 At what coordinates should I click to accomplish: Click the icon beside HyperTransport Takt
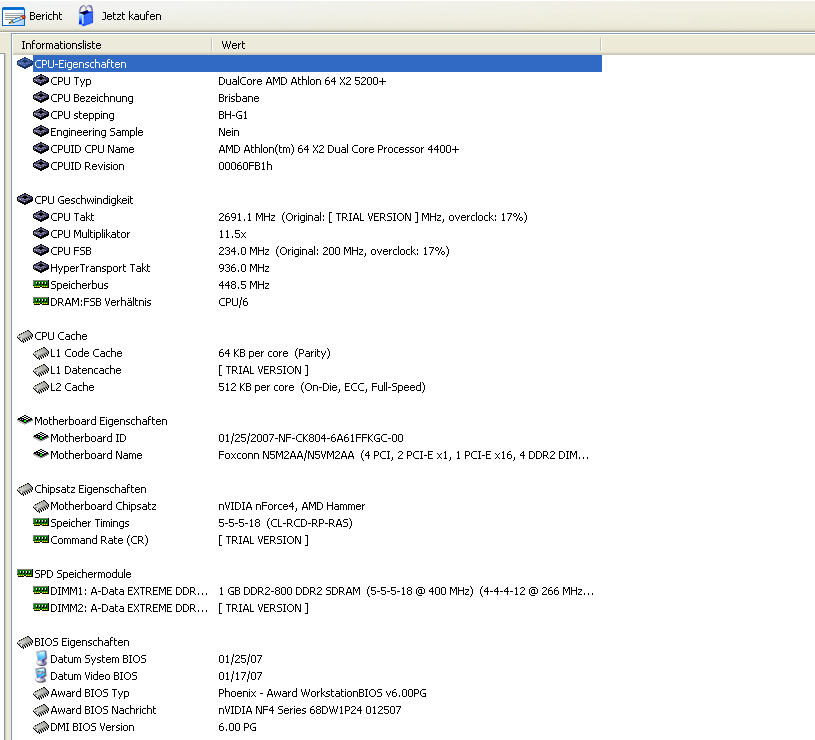click(41, 268)
